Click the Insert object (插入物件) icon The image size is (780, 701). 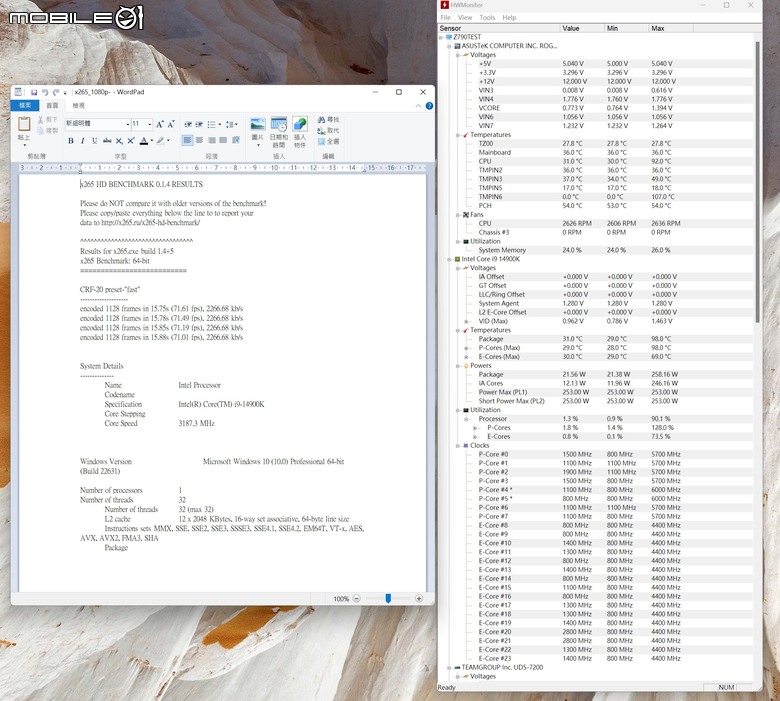pos(300,124)
